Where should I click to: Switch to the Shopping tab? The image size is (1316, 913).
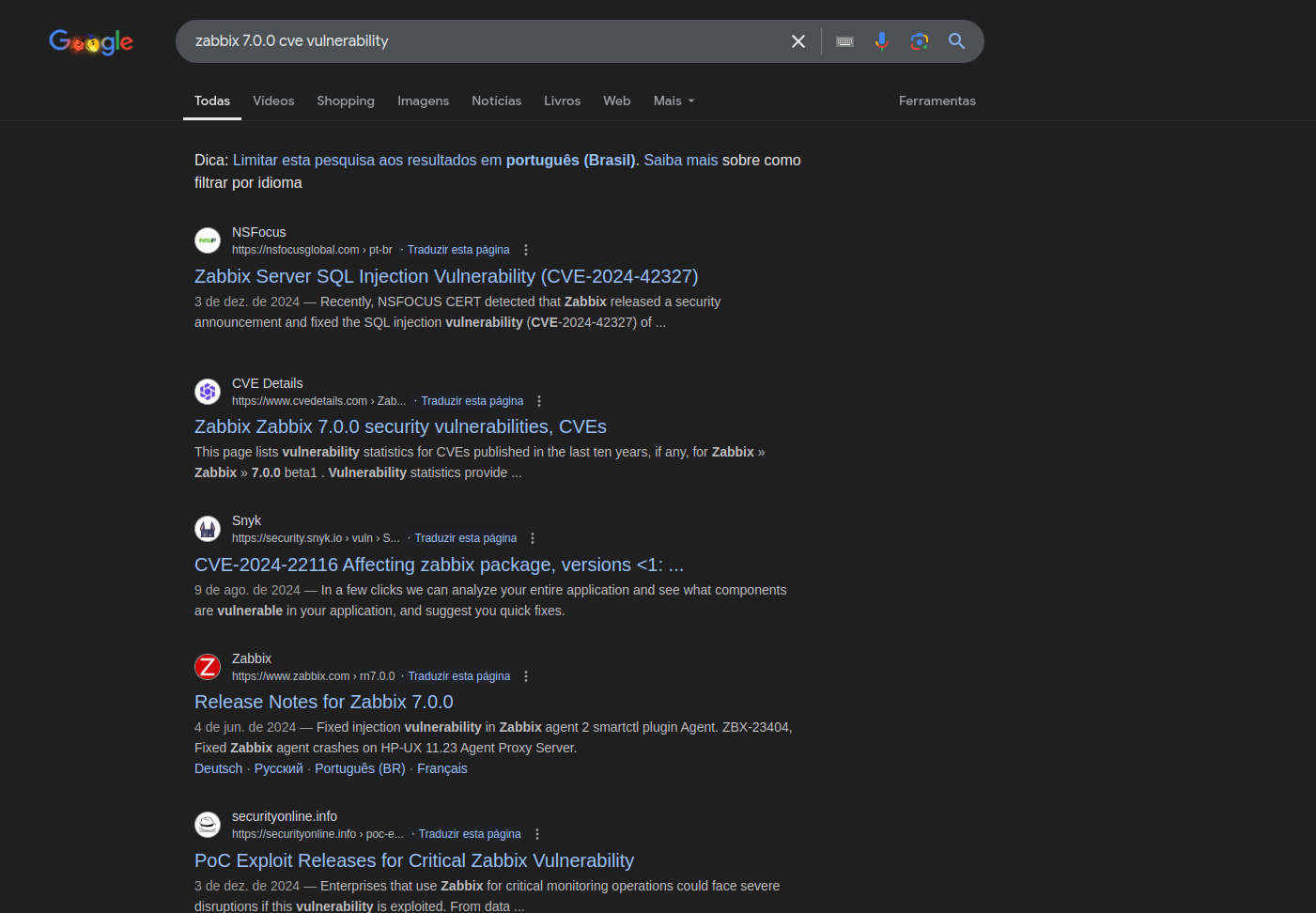pyautogui.click(x=346, y=101)
